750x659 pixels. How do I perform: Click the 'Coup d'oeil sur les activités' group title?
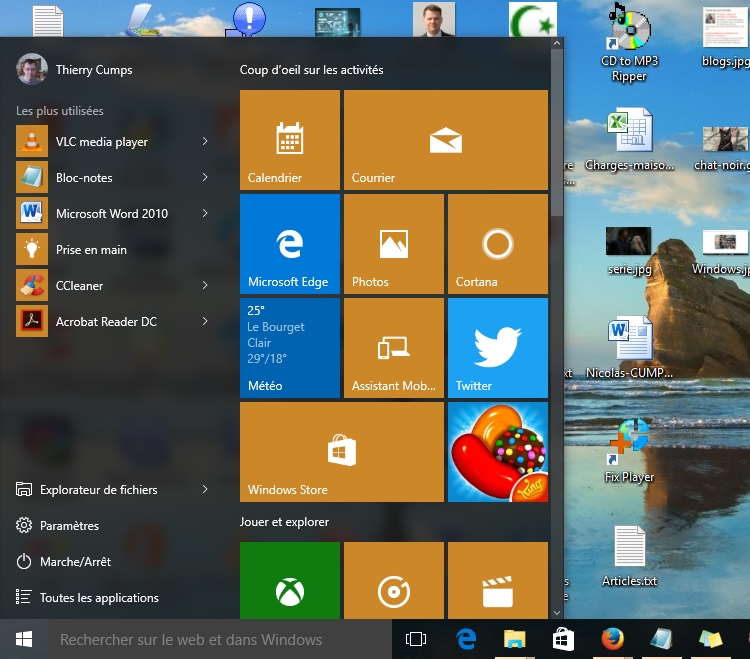point(311,70)
